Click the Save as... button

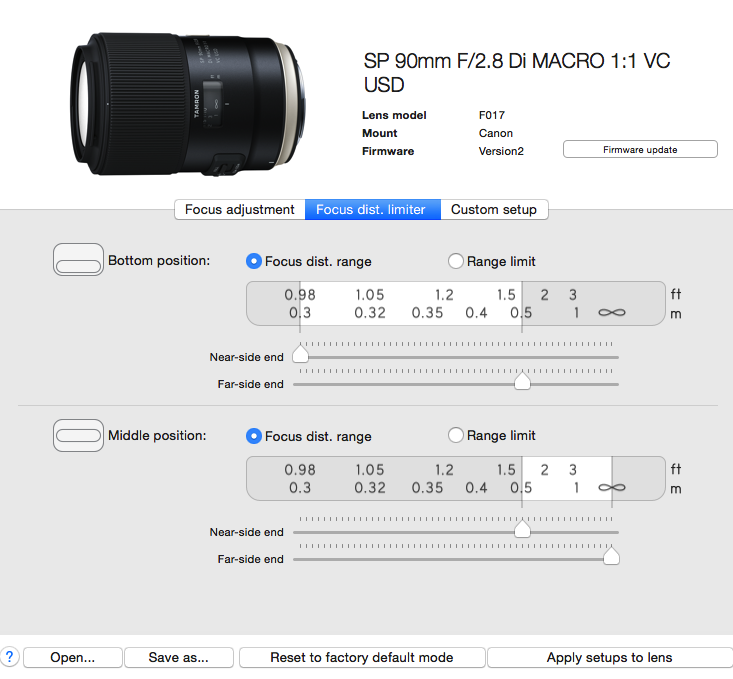click(179, 657)
